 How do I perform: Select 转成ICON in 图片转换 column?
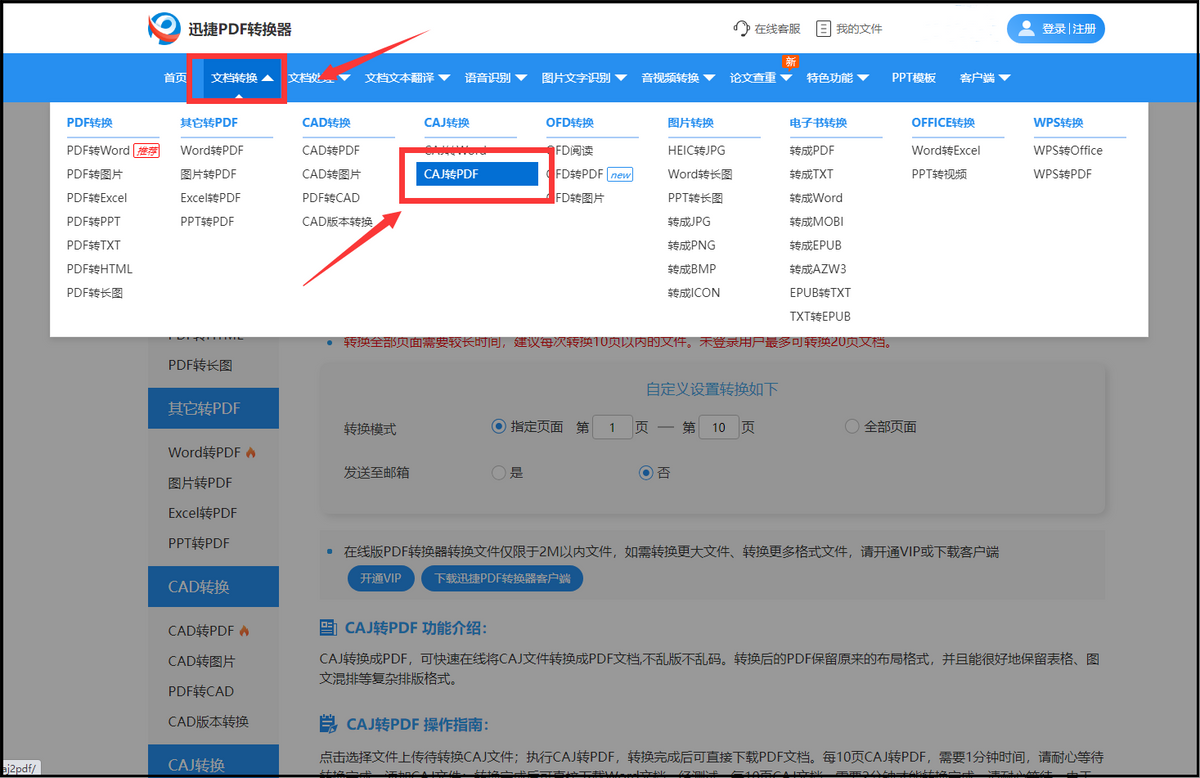(694, 293)
